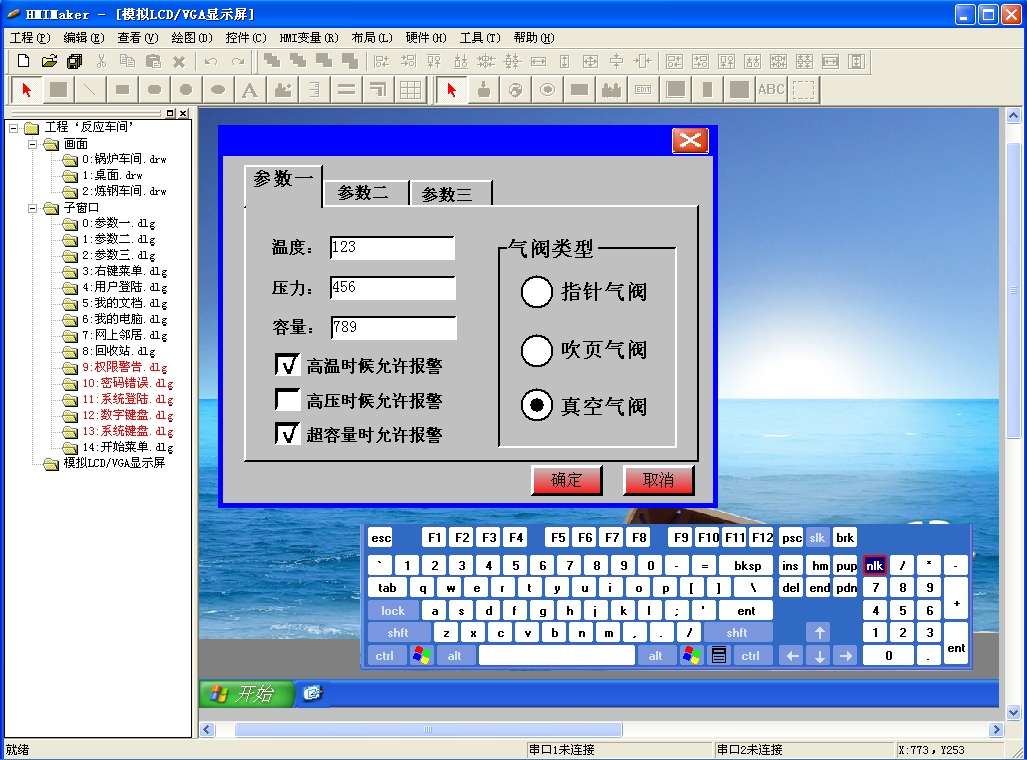Select 指针气阀 radio button
The image size is (1027, 760).
pos(536,292)
